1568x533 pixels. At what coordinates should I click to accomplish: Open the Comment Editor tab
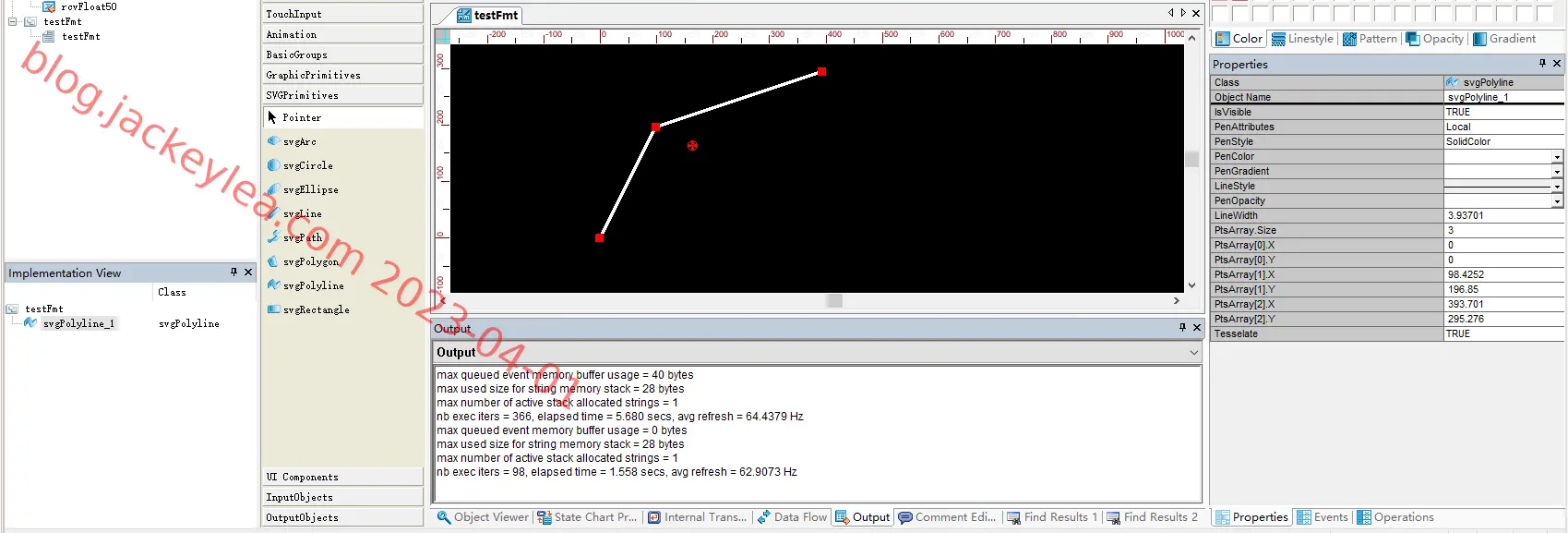947,517
